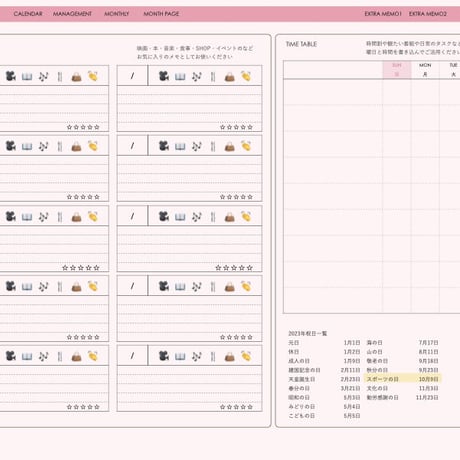
Task: Select the pink SUN column header
Action: click(397, 70)
